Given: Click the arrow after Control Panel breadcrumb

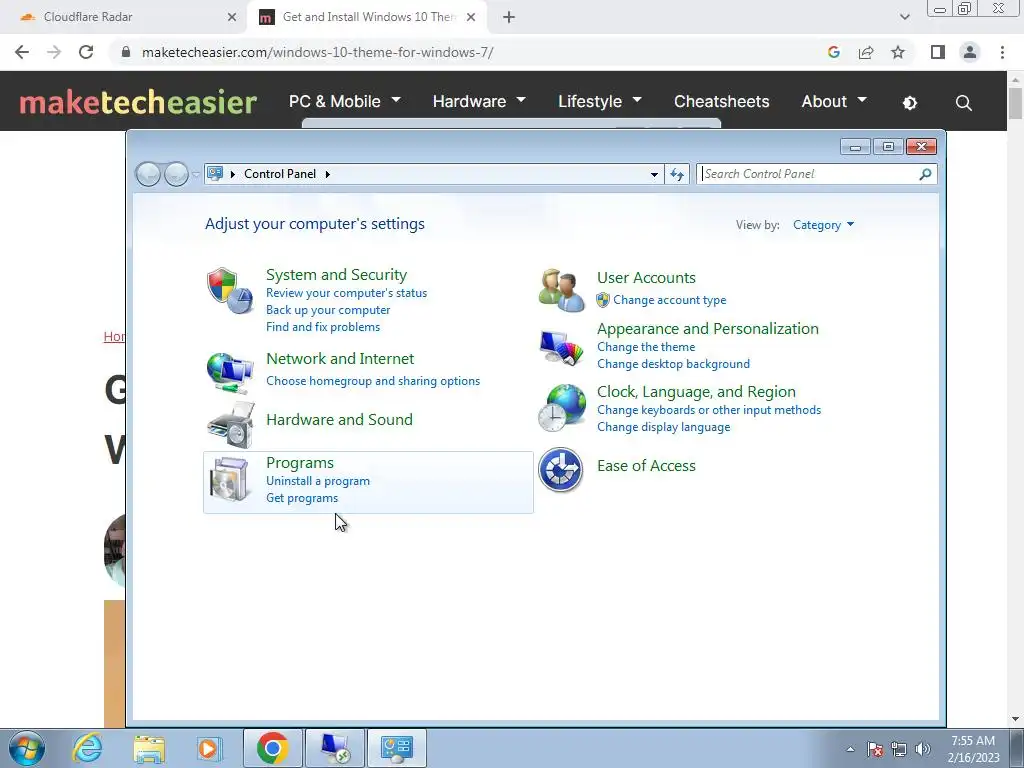Looking at the screenshot, I should coord(327,174).
